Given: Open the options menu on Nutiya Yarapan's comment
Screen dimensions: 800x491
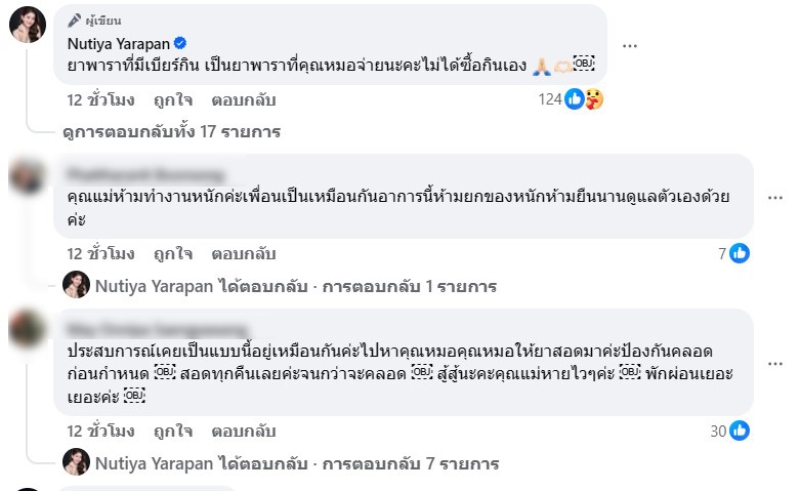Looking at the screenshot, I should [630, 46].
